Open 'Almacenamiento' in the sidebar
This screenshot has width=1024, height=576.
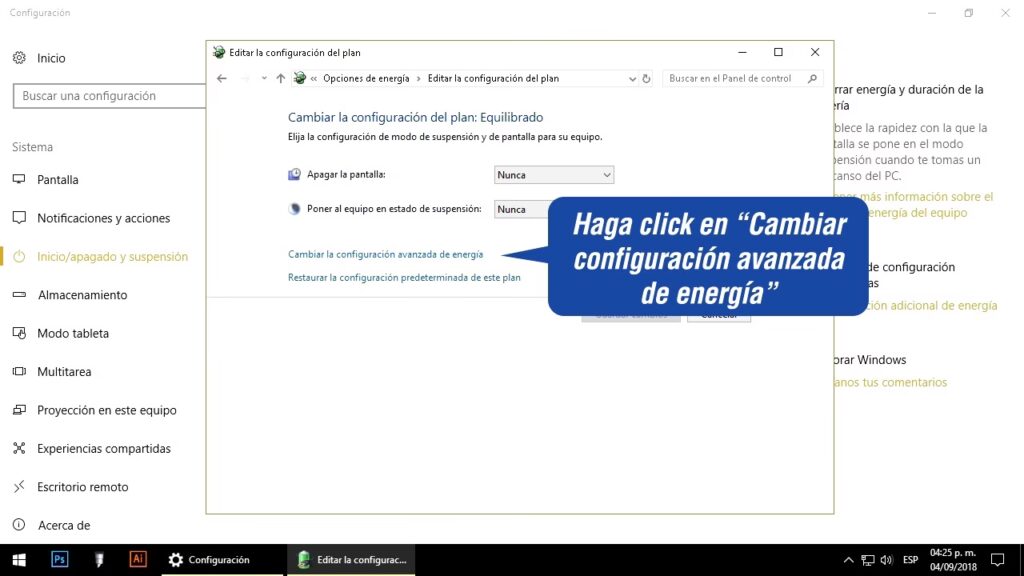point(82,295)
